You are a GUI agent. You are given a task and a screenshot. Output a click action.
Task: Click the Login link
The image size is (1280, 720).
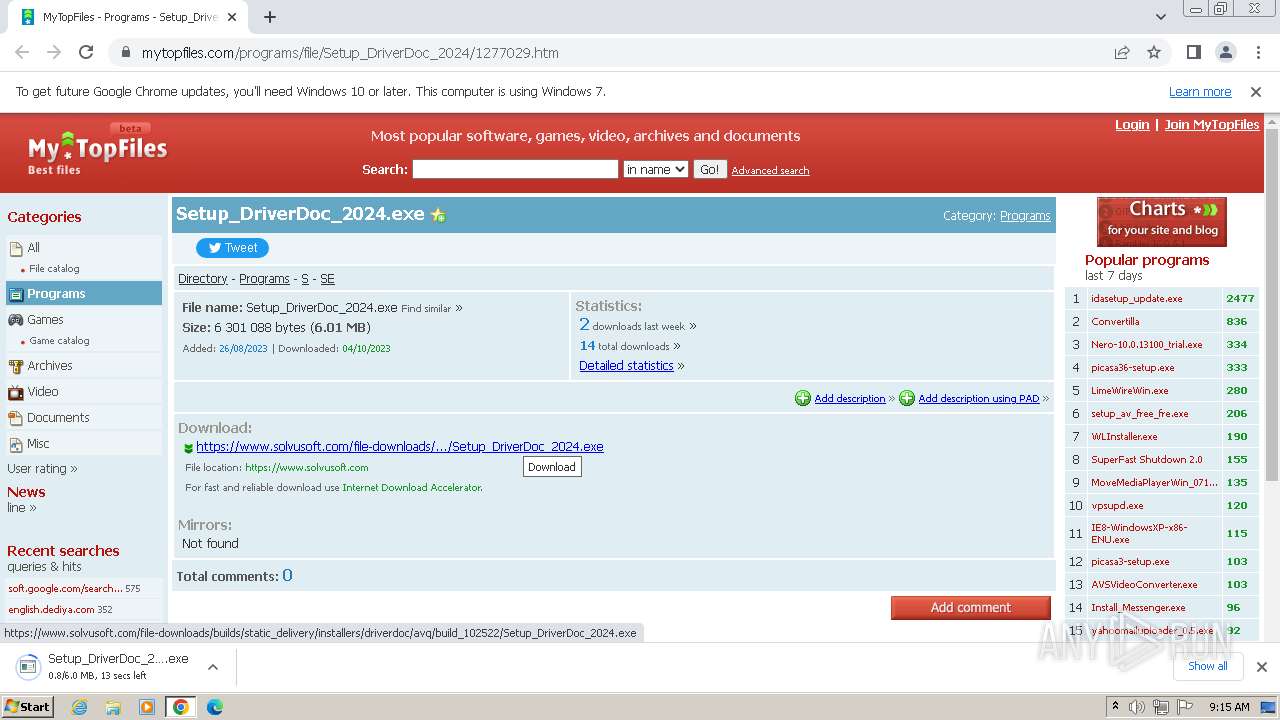tap(1132, 125)
